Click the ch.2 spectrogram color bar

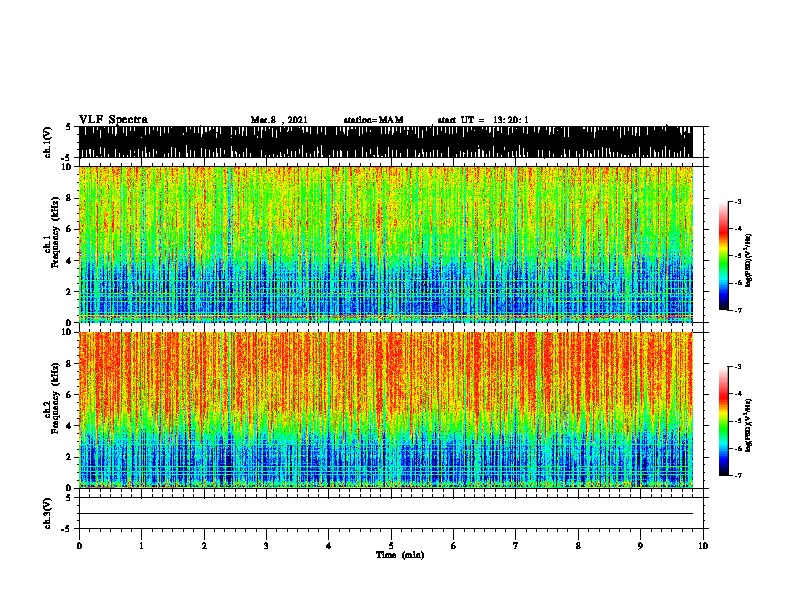(x=724, y=421)
